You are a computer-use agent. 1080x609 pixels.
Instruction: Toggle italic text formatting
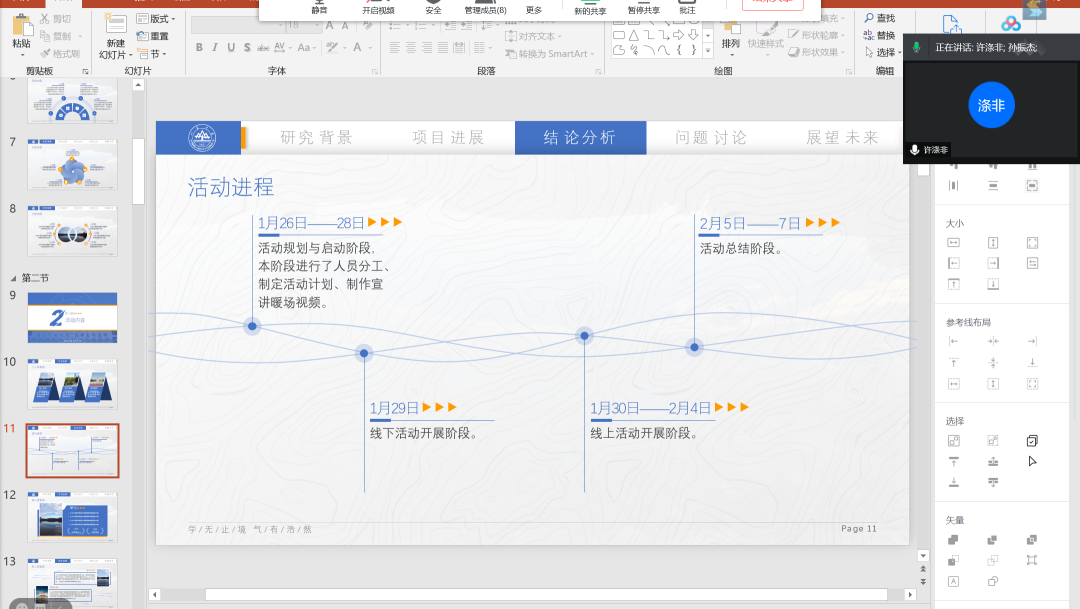point(216,47)
